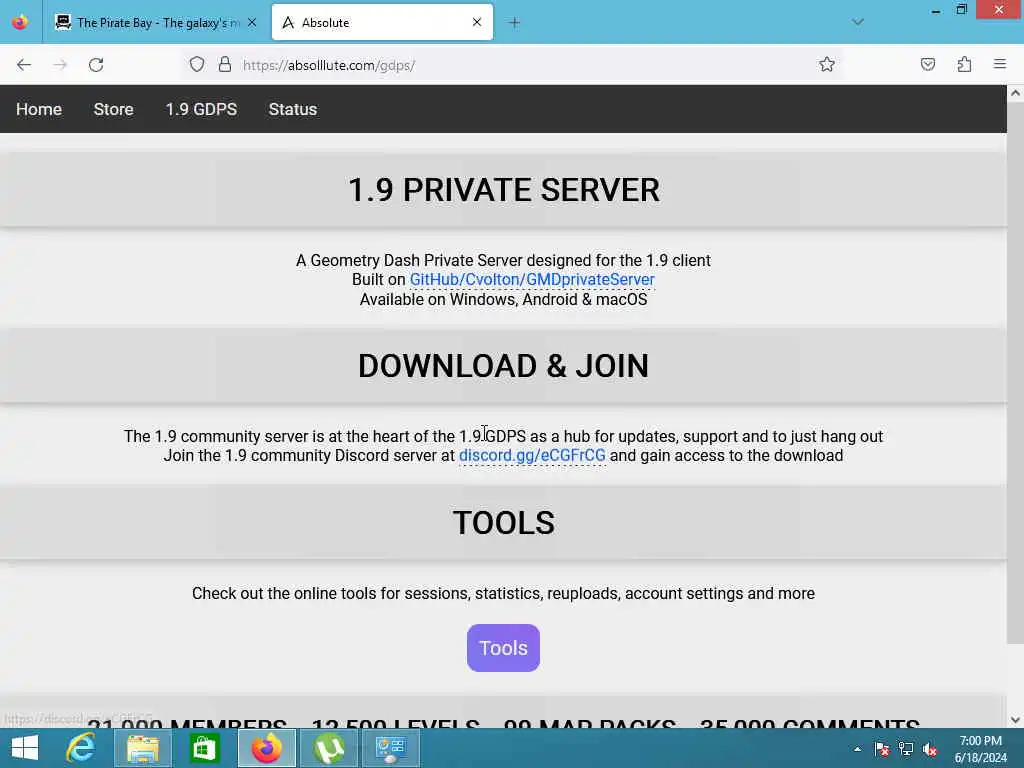Open the Control Panel taskbar icon
This screenshot has width=1024, height=768.
[391, 748]
